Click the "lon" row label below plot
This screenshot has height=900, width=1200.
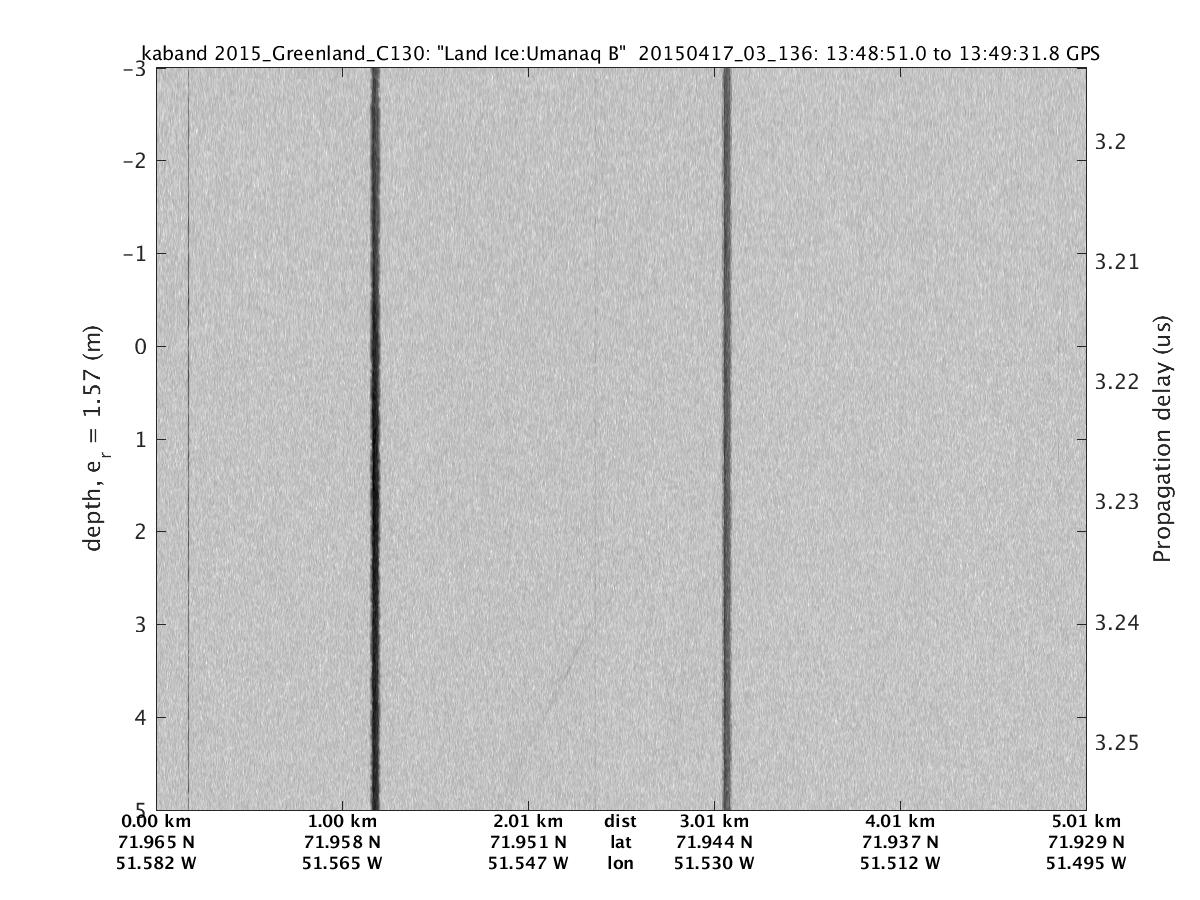(620, 863)
